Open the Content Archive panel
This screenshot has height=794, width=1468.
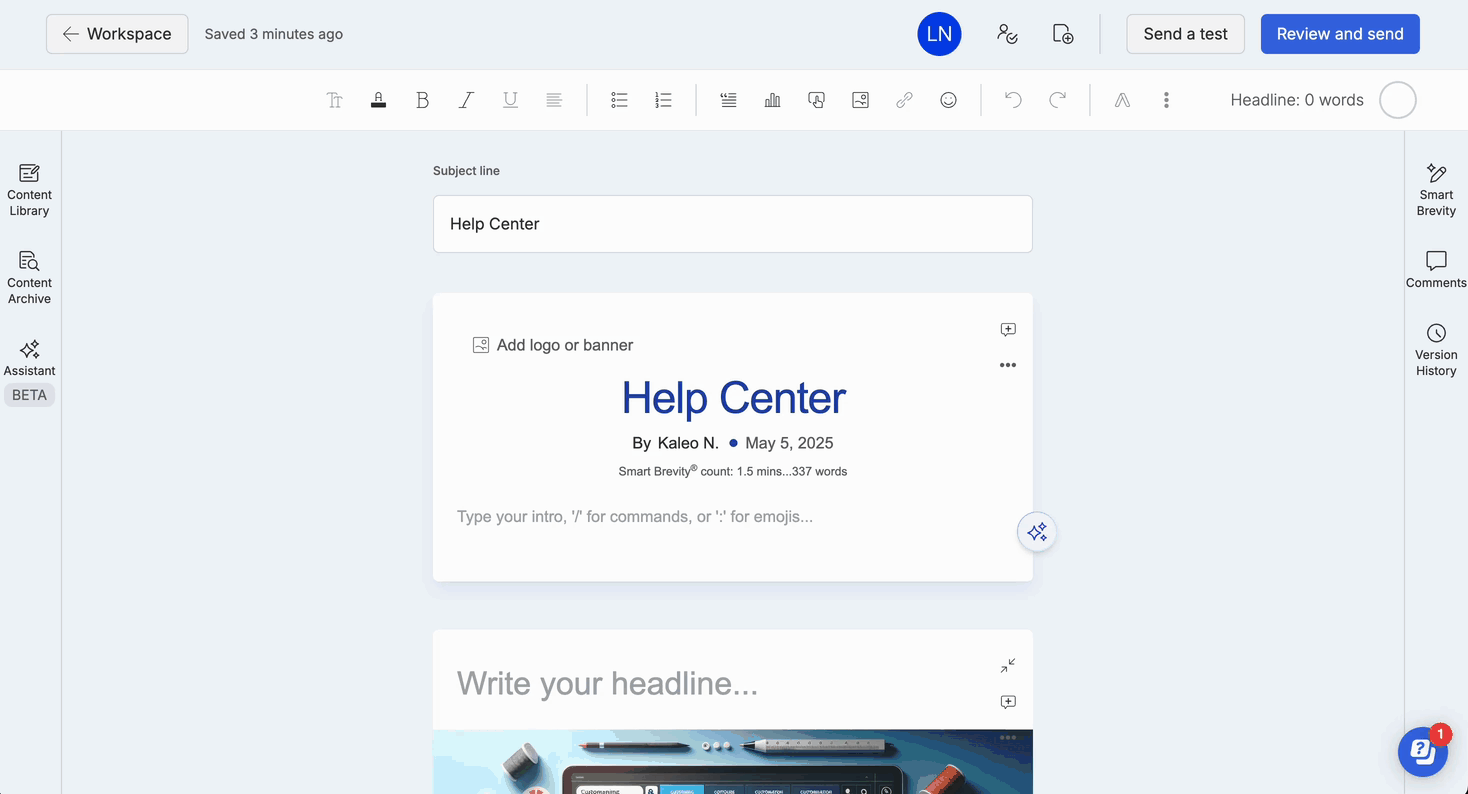coord(30,278)
